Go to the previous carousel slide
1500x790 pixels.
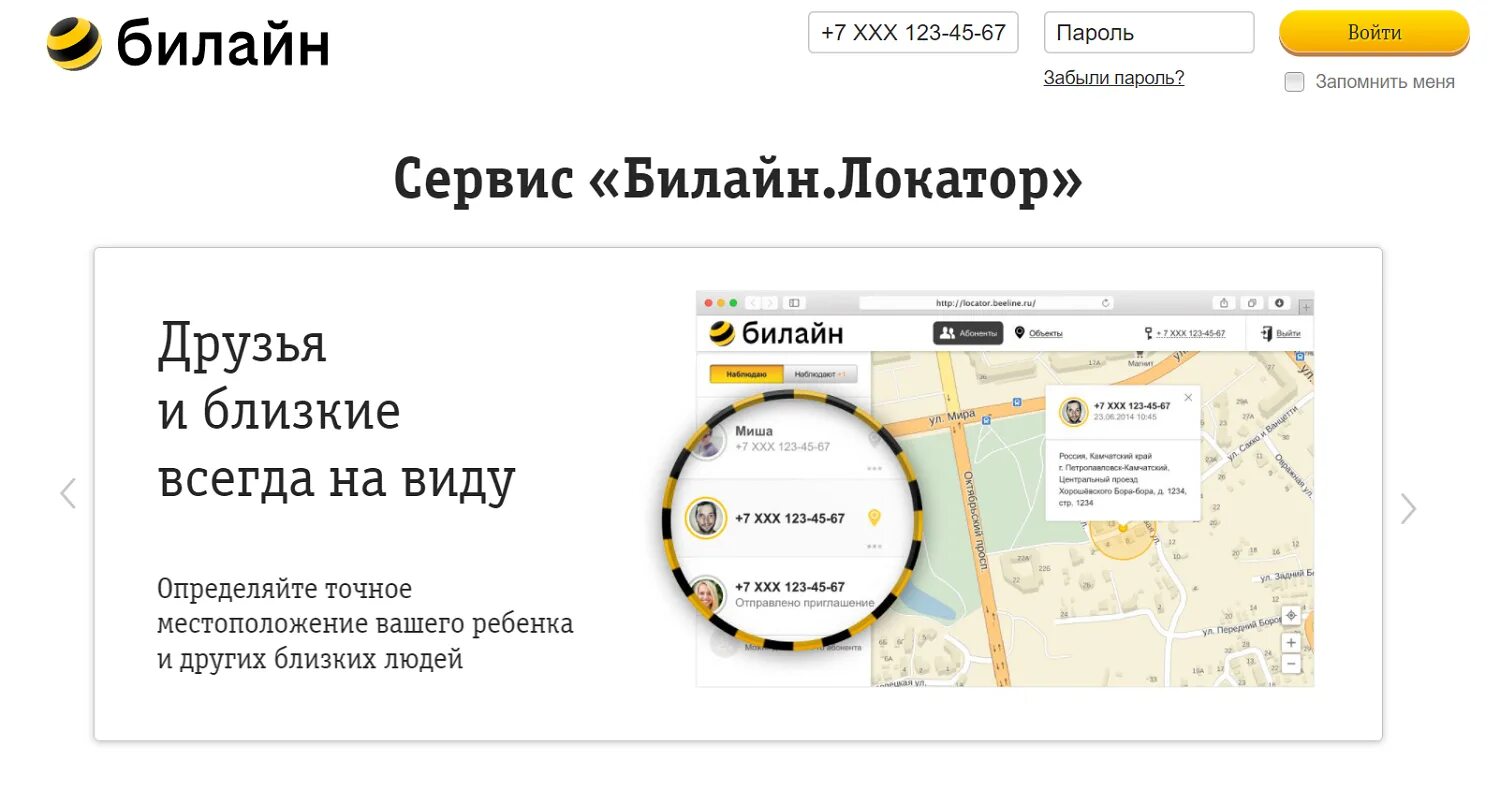pyautogui.click(x=68, y=493)
